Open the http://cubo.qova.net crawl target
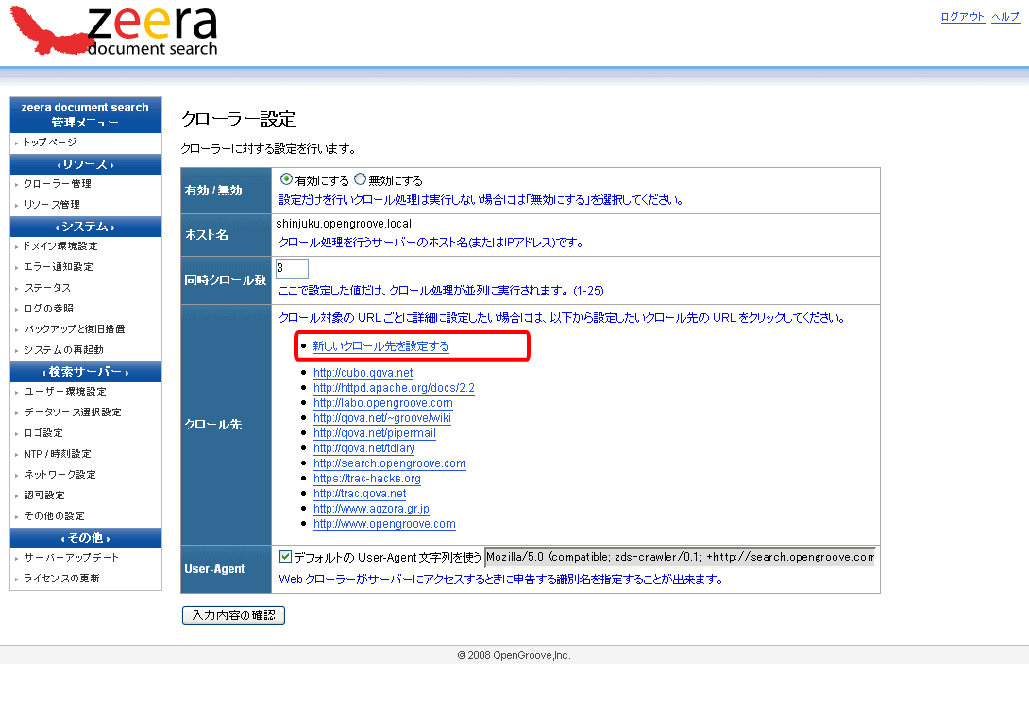This screenshot has height=722, width=1029. click(x=363, y=373)
